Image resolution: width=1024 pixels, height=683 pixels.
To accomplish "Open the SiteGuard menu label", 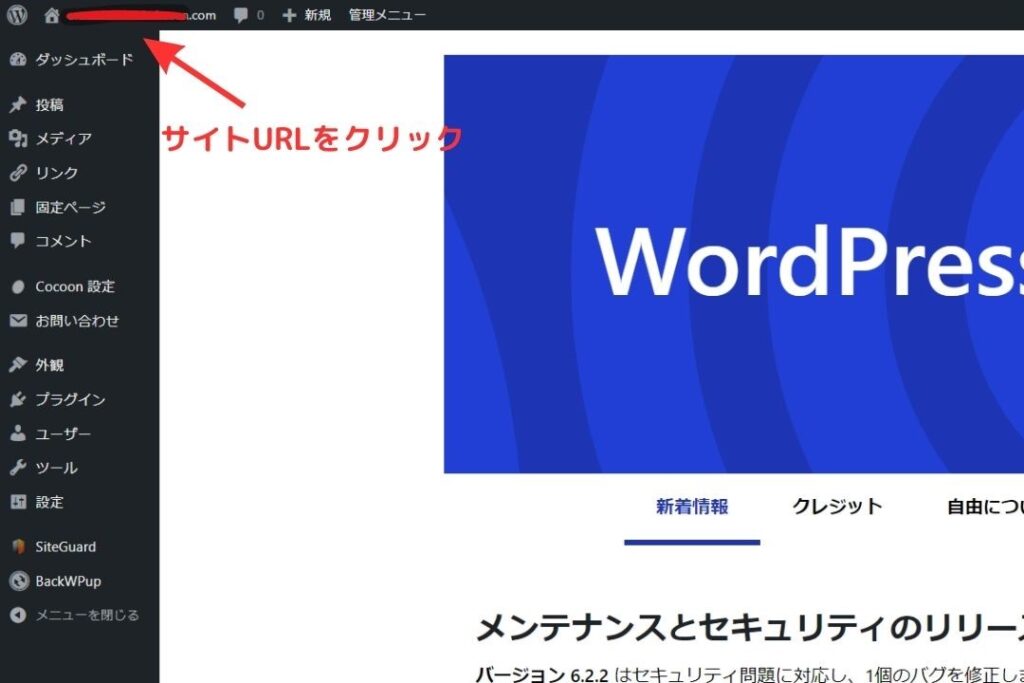I will (x=65, y=547).
